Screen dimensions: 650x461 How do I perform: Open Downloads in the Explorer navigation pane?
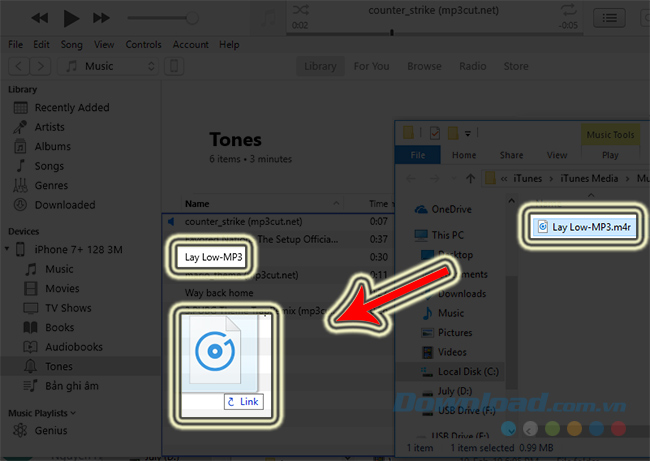(x=462, y=294)
